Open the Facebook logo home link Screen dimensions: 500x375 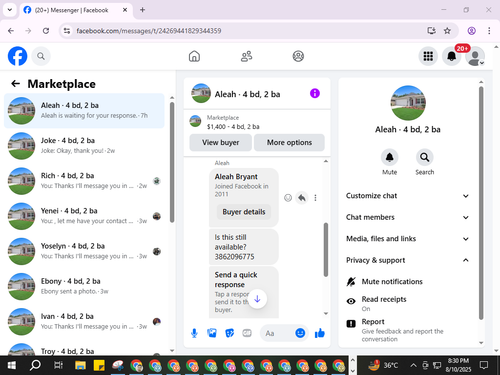click(x=17, y=56)
